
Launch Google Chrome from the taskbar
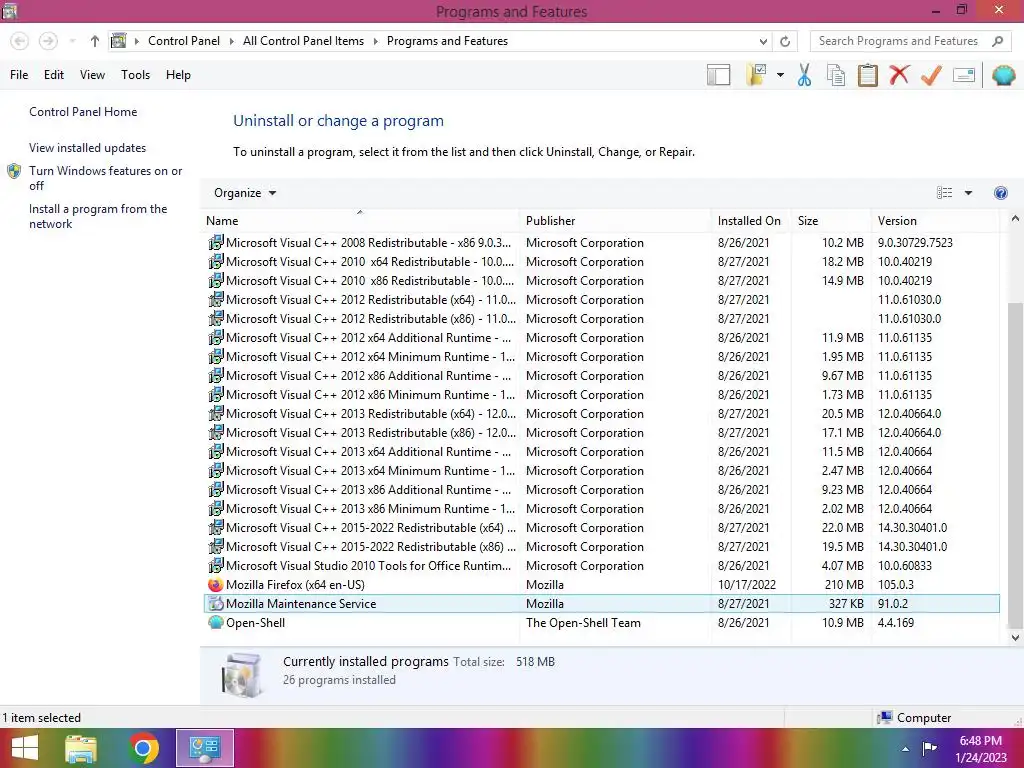143,748
